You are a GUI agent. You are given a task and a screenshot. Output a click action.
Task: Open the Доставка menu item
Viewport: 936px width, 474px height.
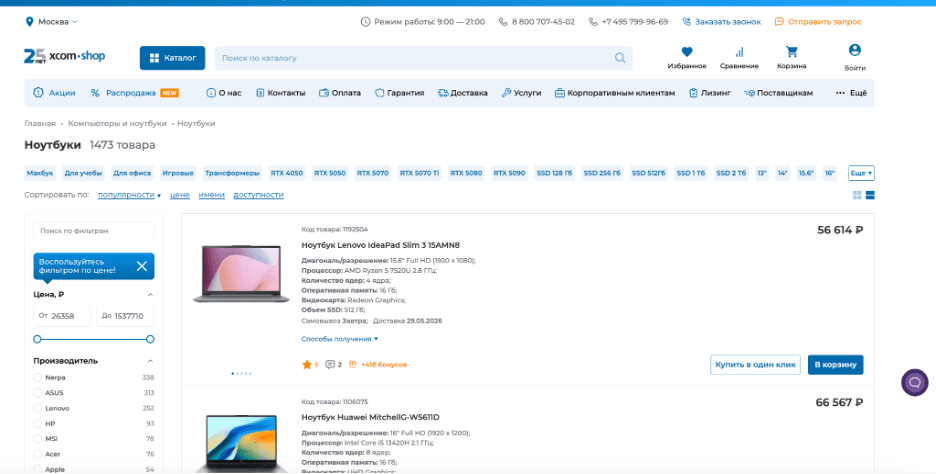(x=462, y=93)
